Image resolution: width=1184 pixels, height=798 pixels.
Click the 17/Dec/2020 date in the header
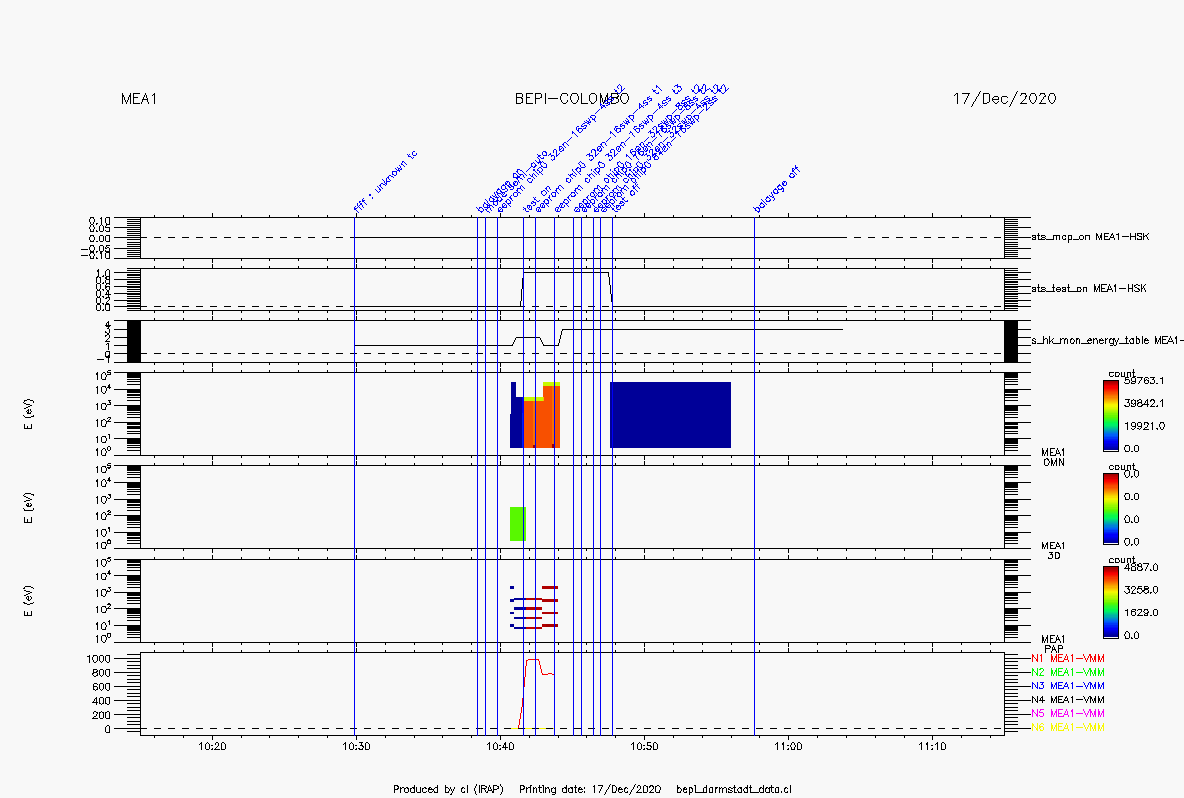(1004, 99)
